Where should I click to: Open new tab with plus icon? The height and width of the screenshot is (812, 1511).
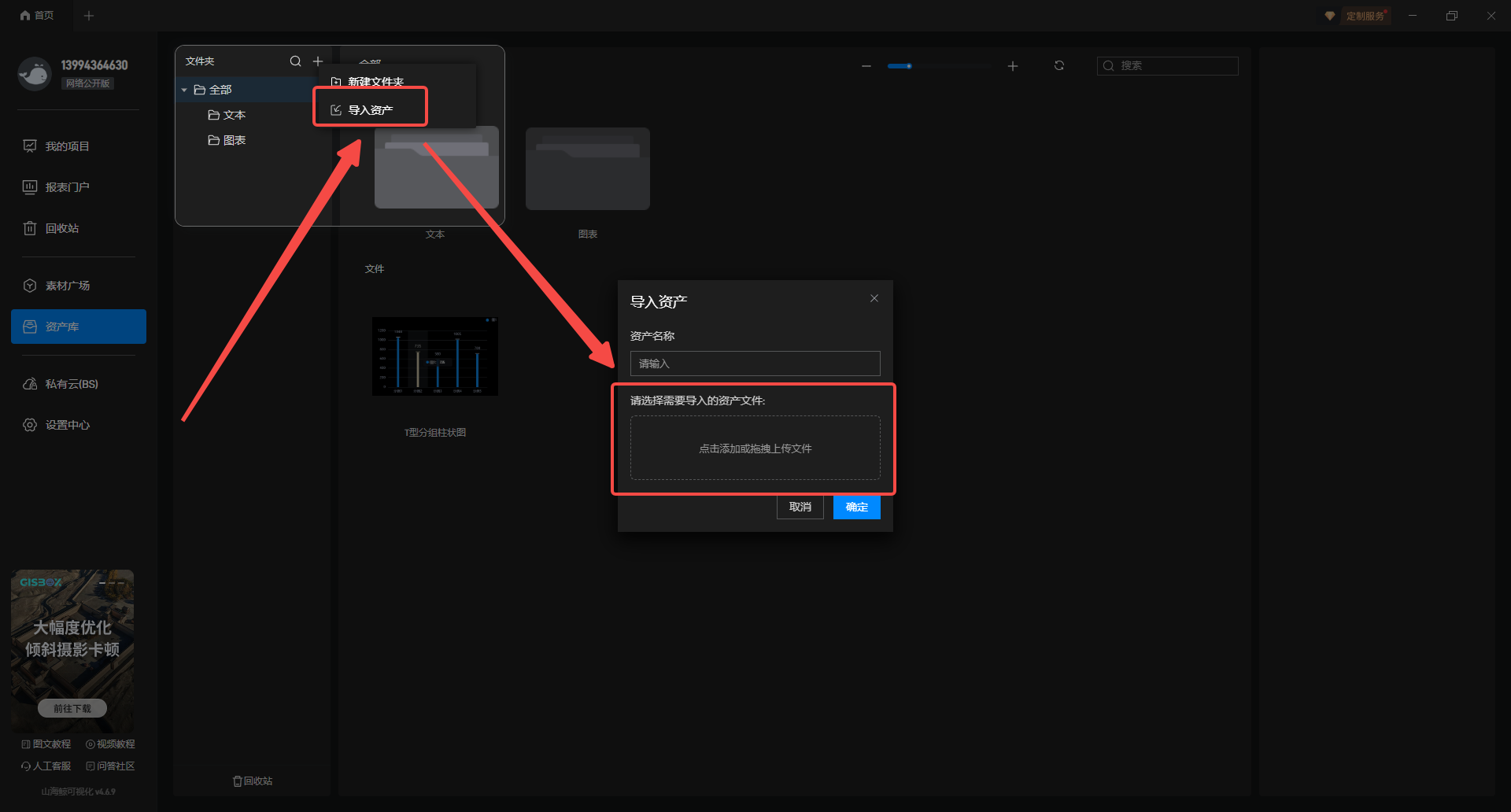pyautogui.click(x=89, y=16)
